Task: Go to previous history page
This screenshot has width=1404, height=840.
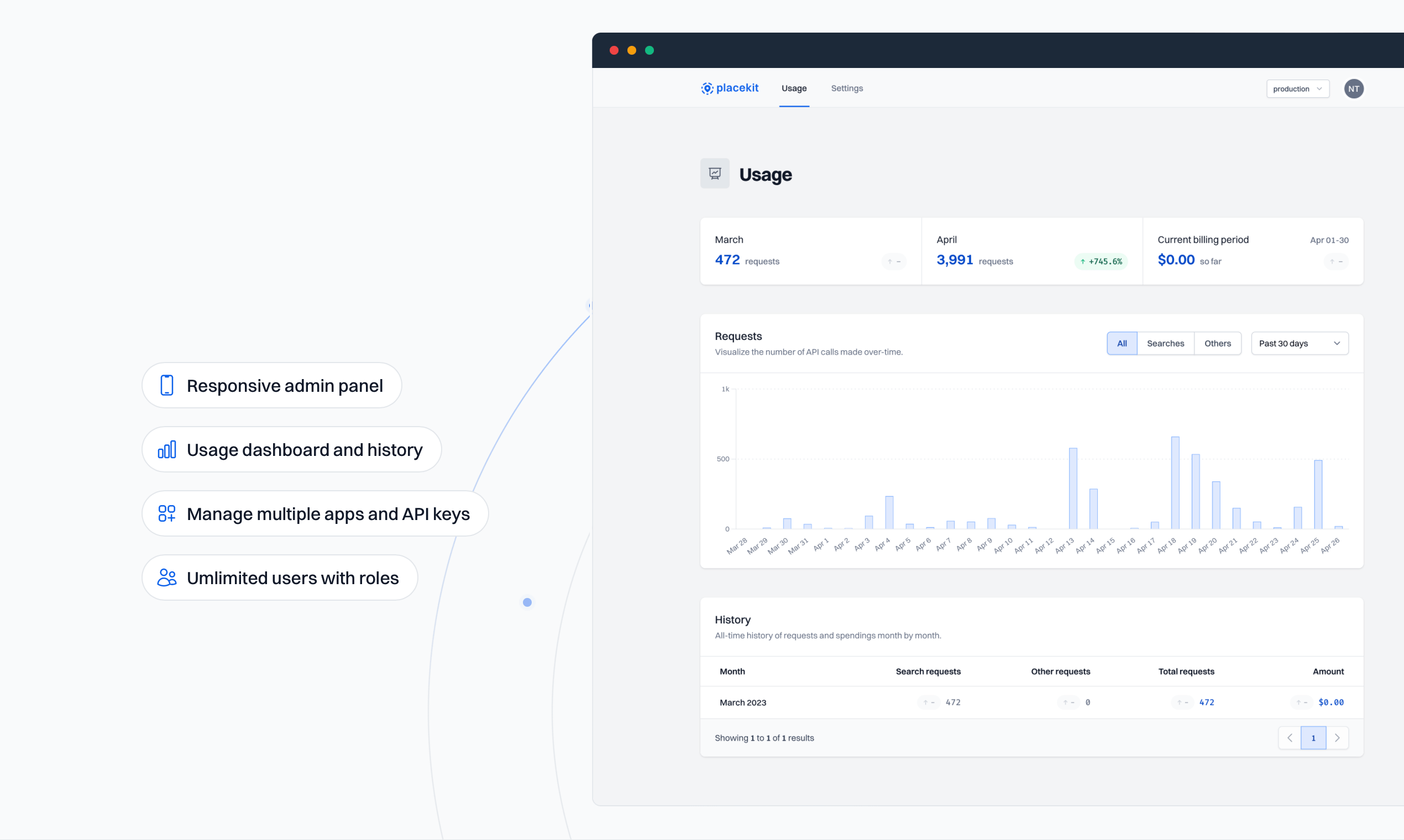Action: (x=1289, y=738)
